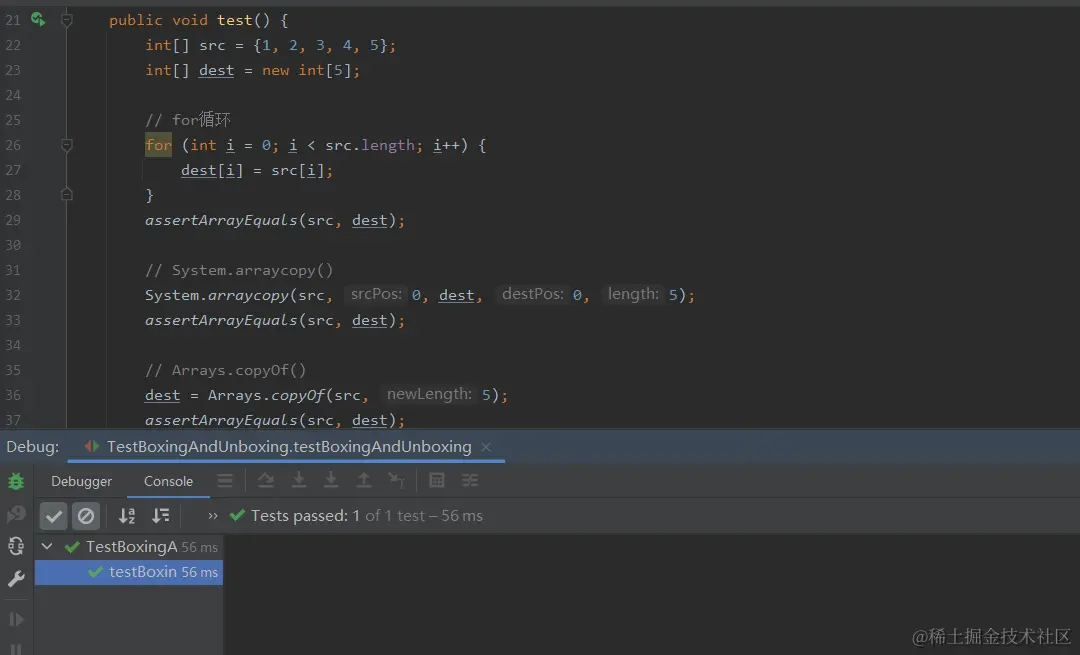1080x655 pixels.
Task: Click the Step Out icon
Action: [x=364, y=481]
